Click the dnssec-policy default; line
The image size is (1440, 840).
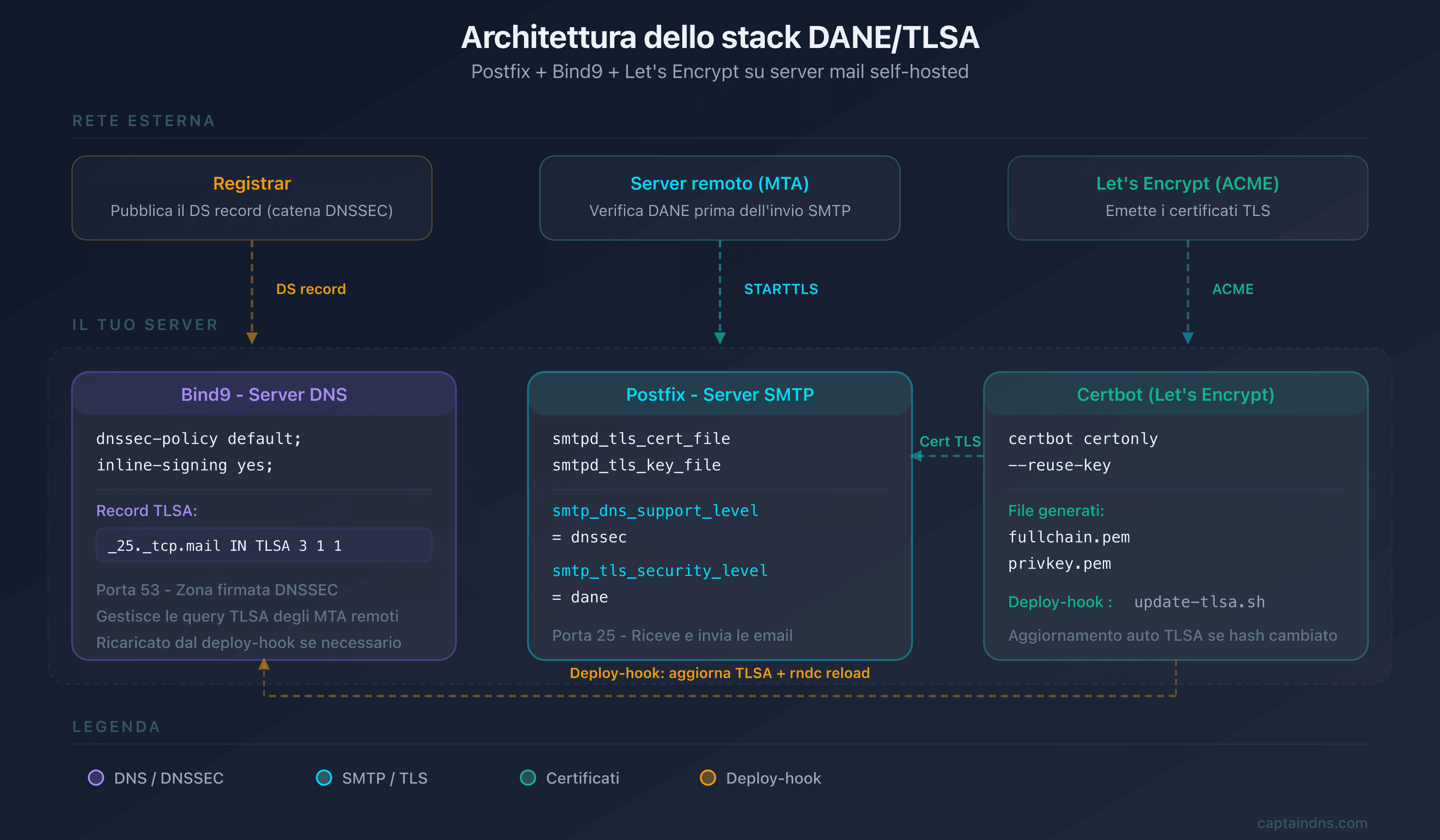pos(199,438)
